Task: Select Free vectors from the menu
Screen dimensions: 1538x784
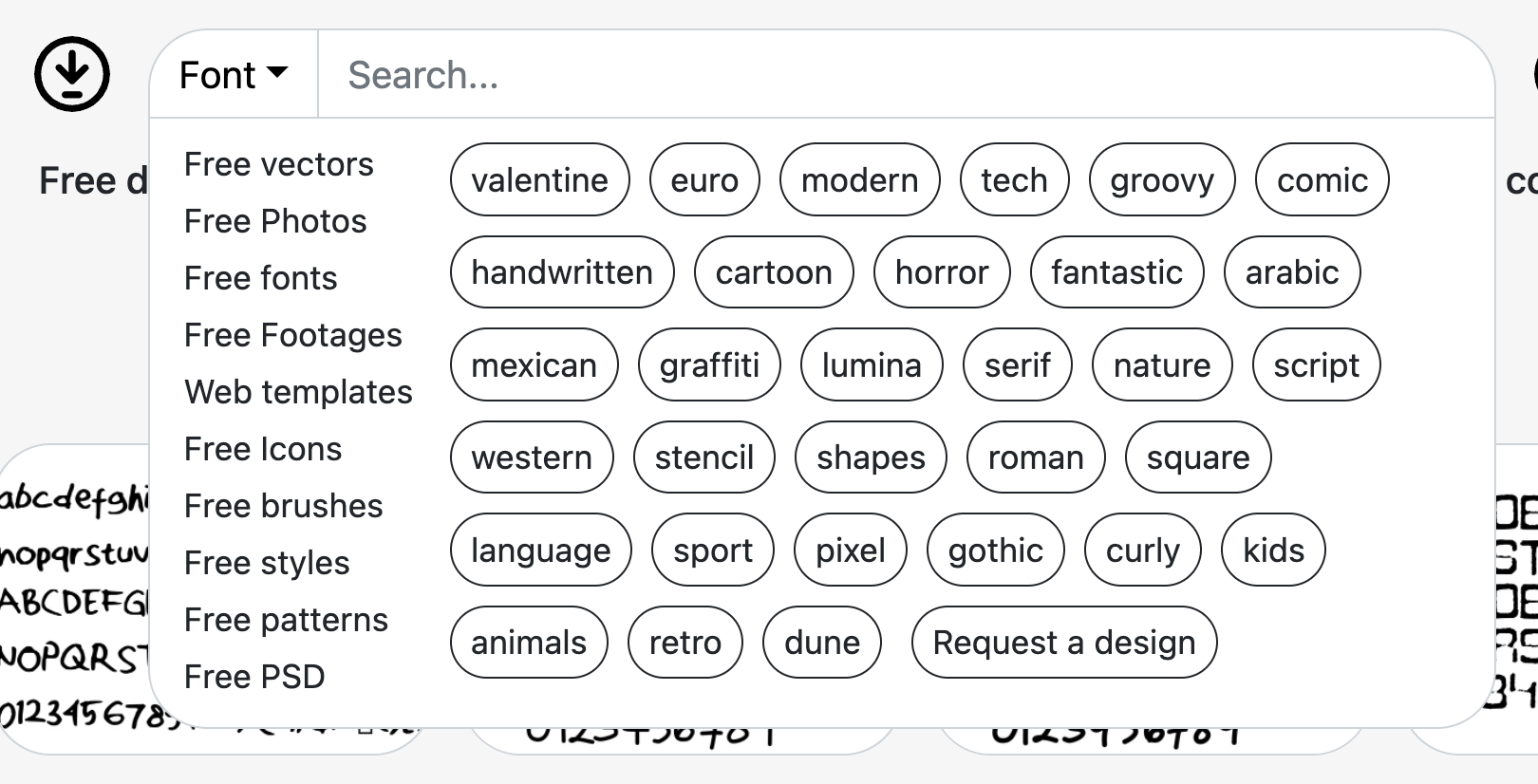Action: coord(278,164)
